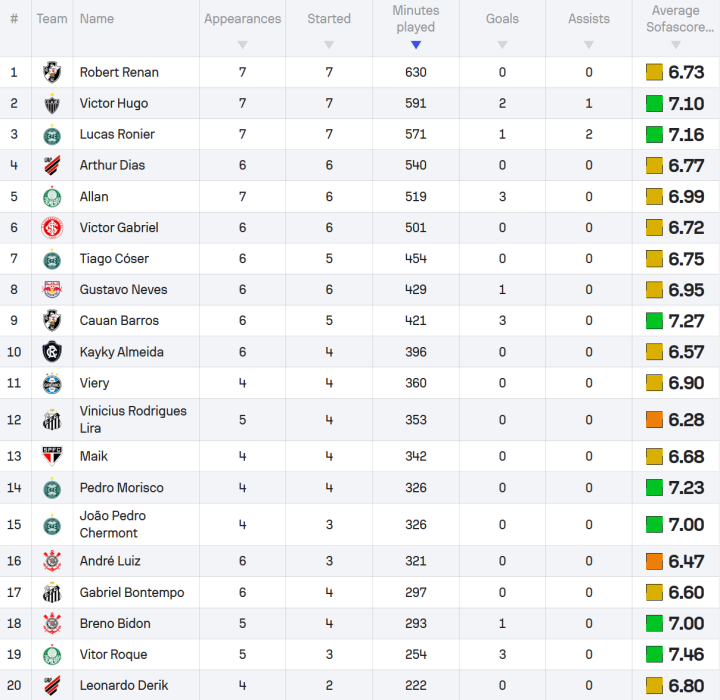Viewport: 720px width, 700px height.
Task: Click São Paulo crest beside Maik
Action: 52,456
